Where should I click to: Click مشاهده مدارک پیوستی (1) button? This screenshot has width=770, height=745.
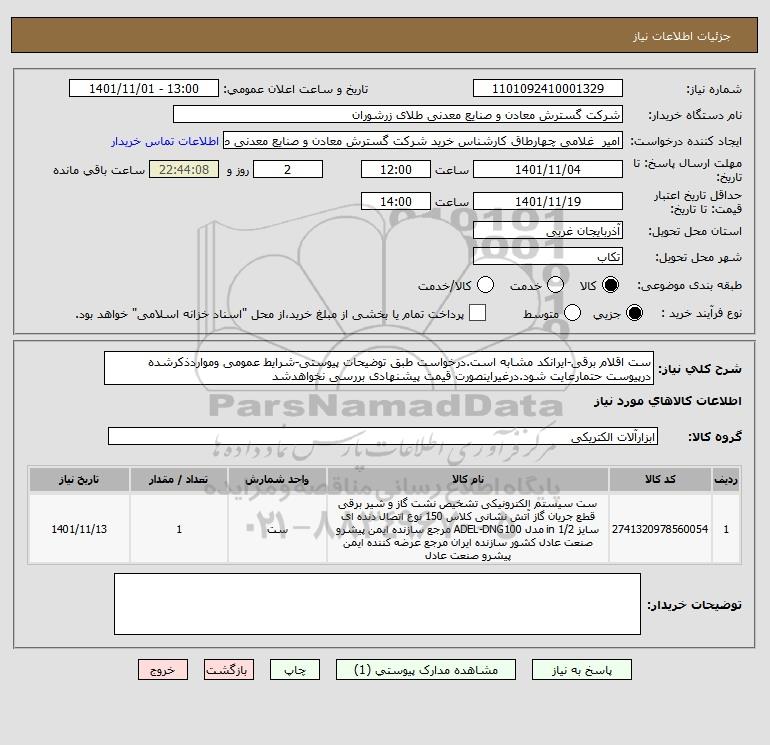coord(426,670)
